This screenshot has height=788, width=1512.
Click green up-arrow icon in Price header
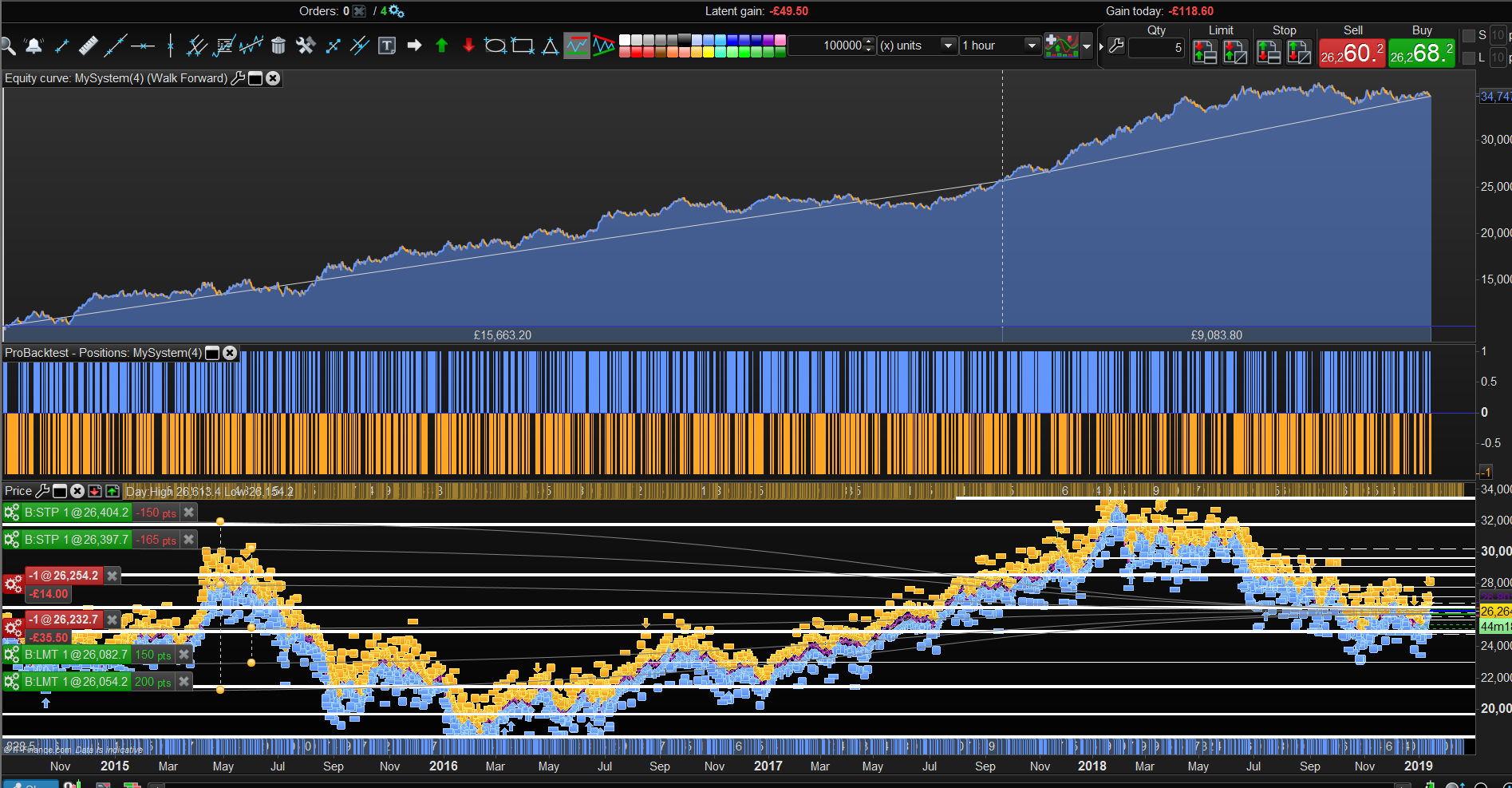click(113, 491)
